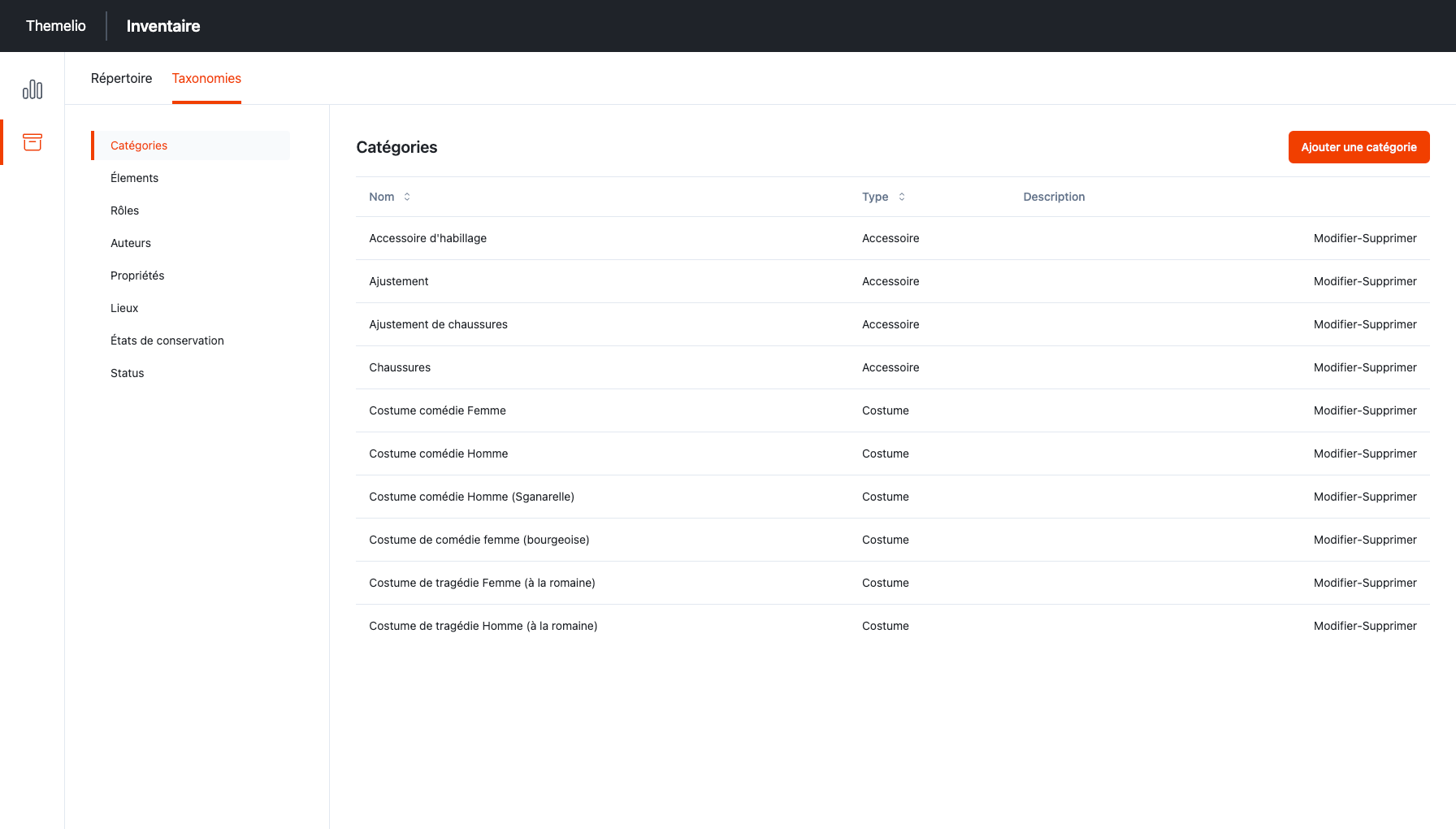Select the Costume comédie Homme (Sganarelle) row
1456x829 pixels.
pos(471,497)
